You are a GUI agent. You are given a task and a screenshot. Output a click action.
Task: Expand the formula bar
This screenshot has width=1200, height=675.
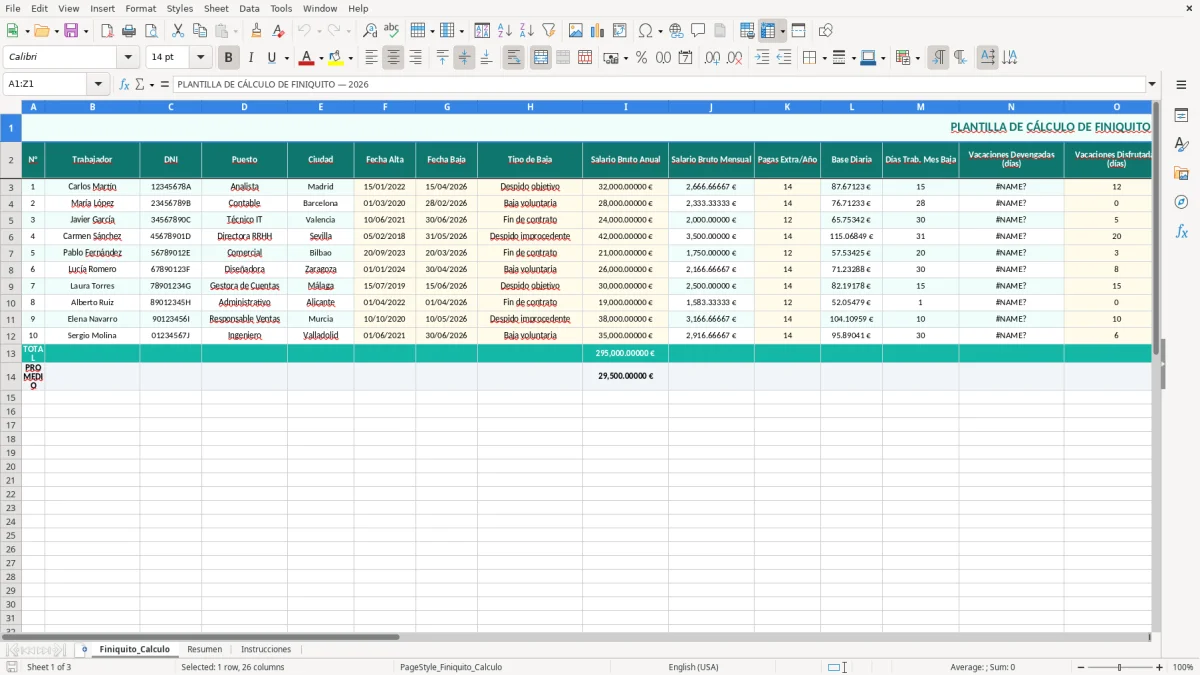point(1152,84)
